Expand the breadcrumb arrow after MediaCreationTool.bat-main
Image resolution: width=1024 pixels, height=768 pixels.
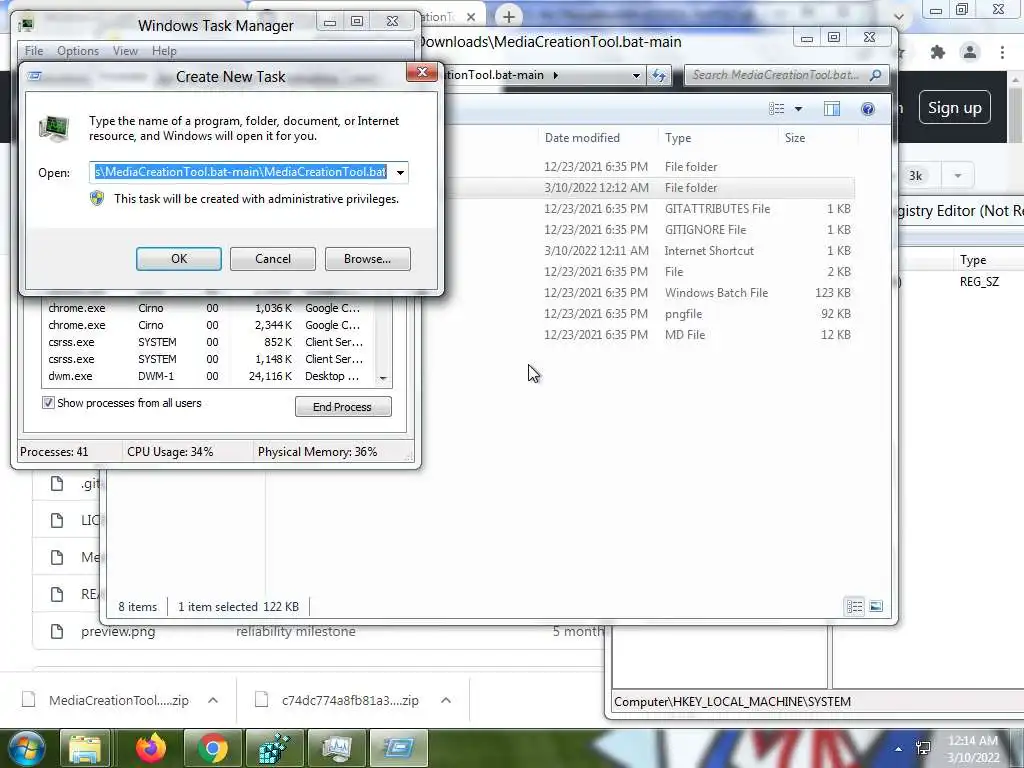(556, 75)
